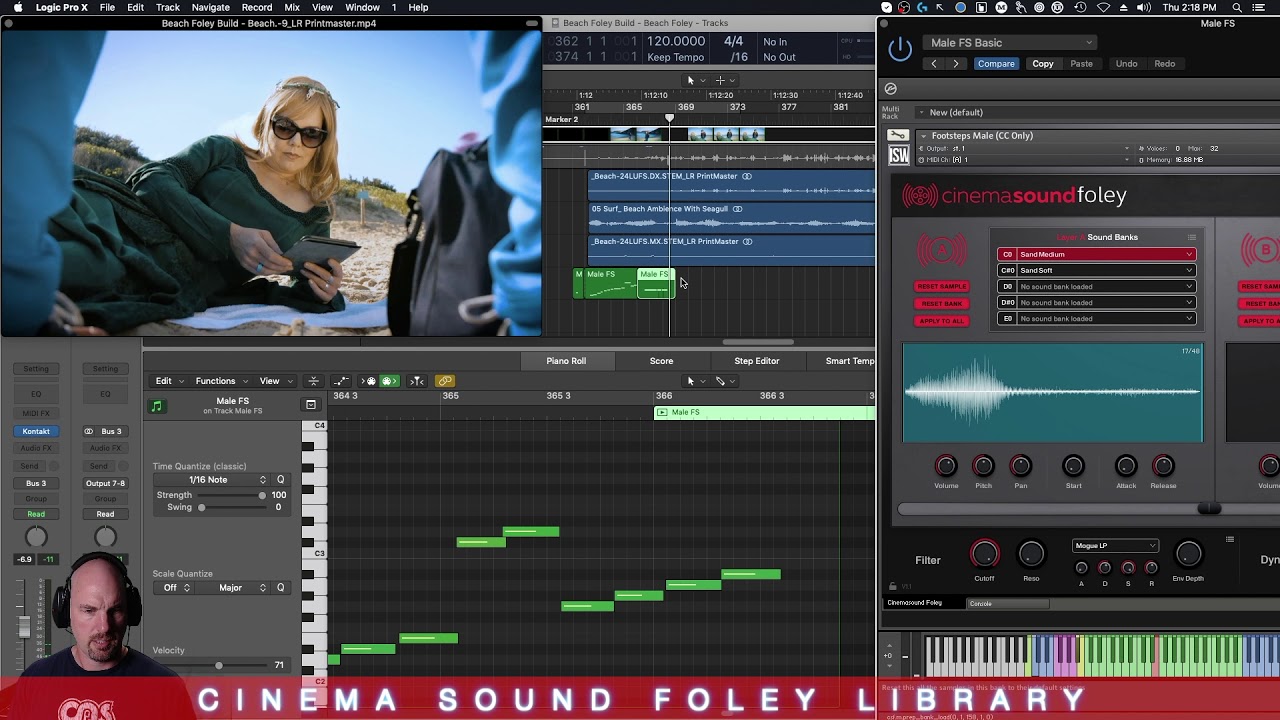Open Layer A Sound Banks list menu icon

coord(1191,237)
